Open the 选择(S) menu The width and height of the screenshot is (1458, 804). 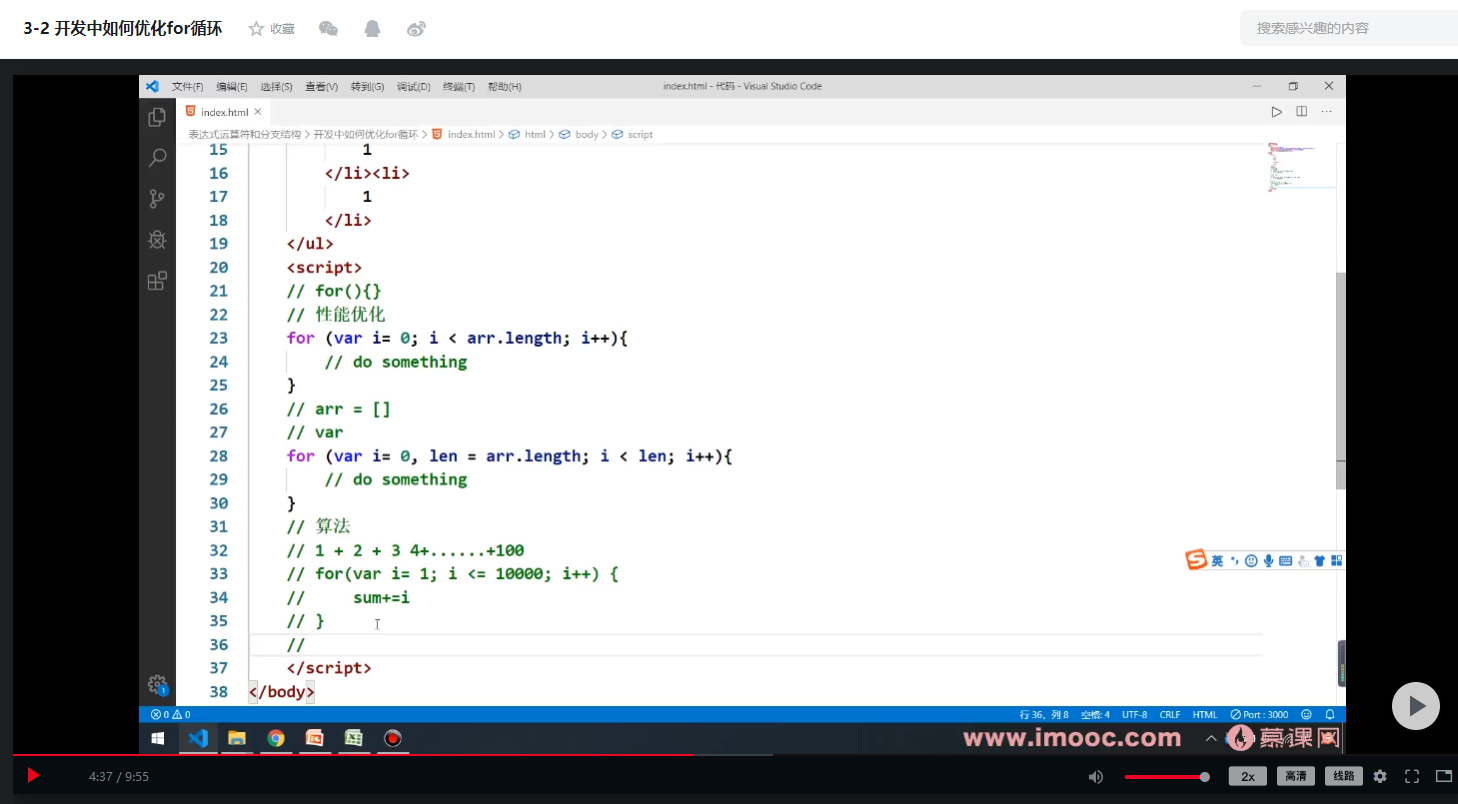276,87
